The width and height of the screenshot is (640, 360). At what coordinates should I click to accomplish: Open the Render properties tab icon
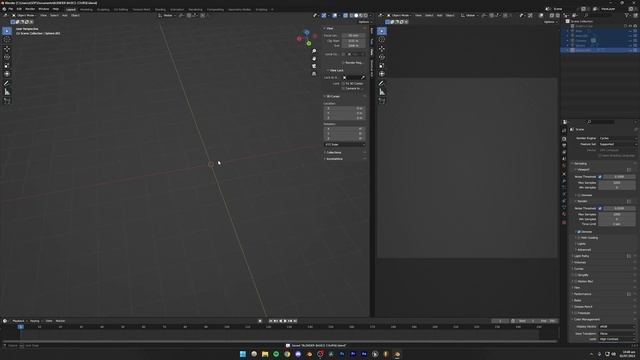click(x=564, y=138)
